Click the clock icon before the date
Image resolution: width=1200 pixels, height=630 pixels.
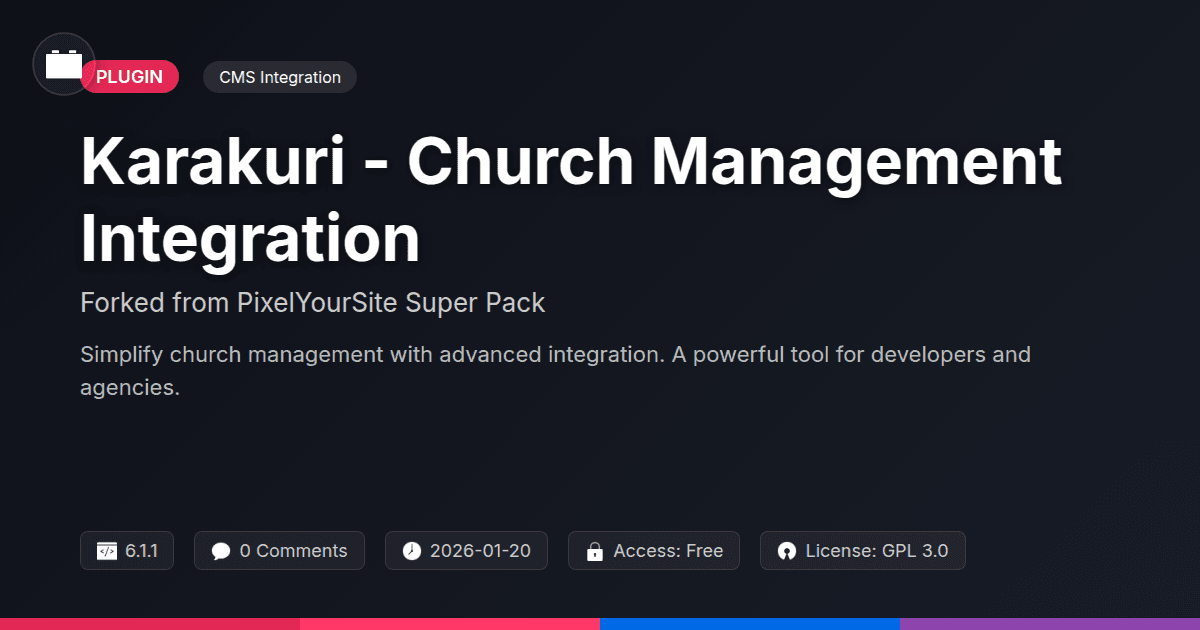pyautogui.click(x=410, y=550)
